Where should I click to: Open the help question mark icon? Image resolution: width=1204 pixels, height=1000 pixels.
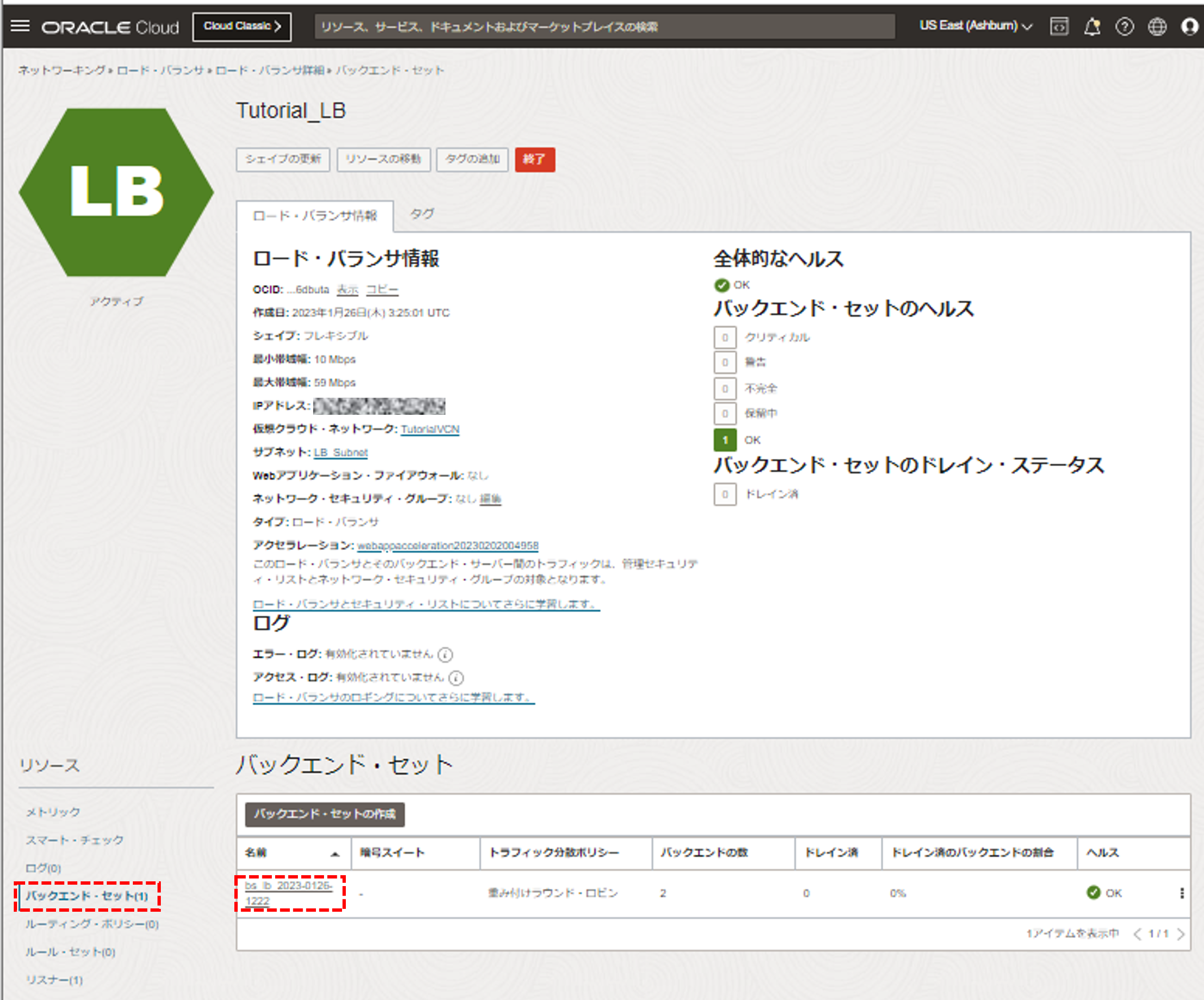(1125, 26)
